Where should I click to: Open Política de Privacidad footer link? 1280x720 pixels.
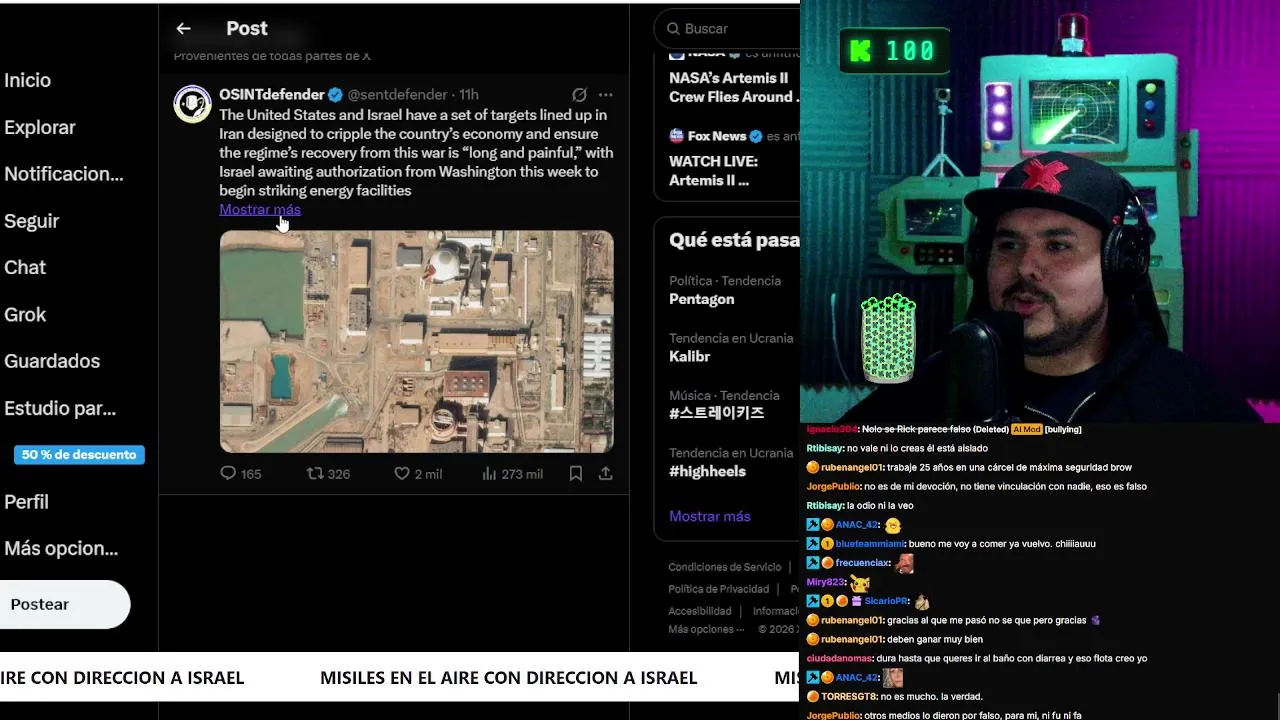click(719, 589)
